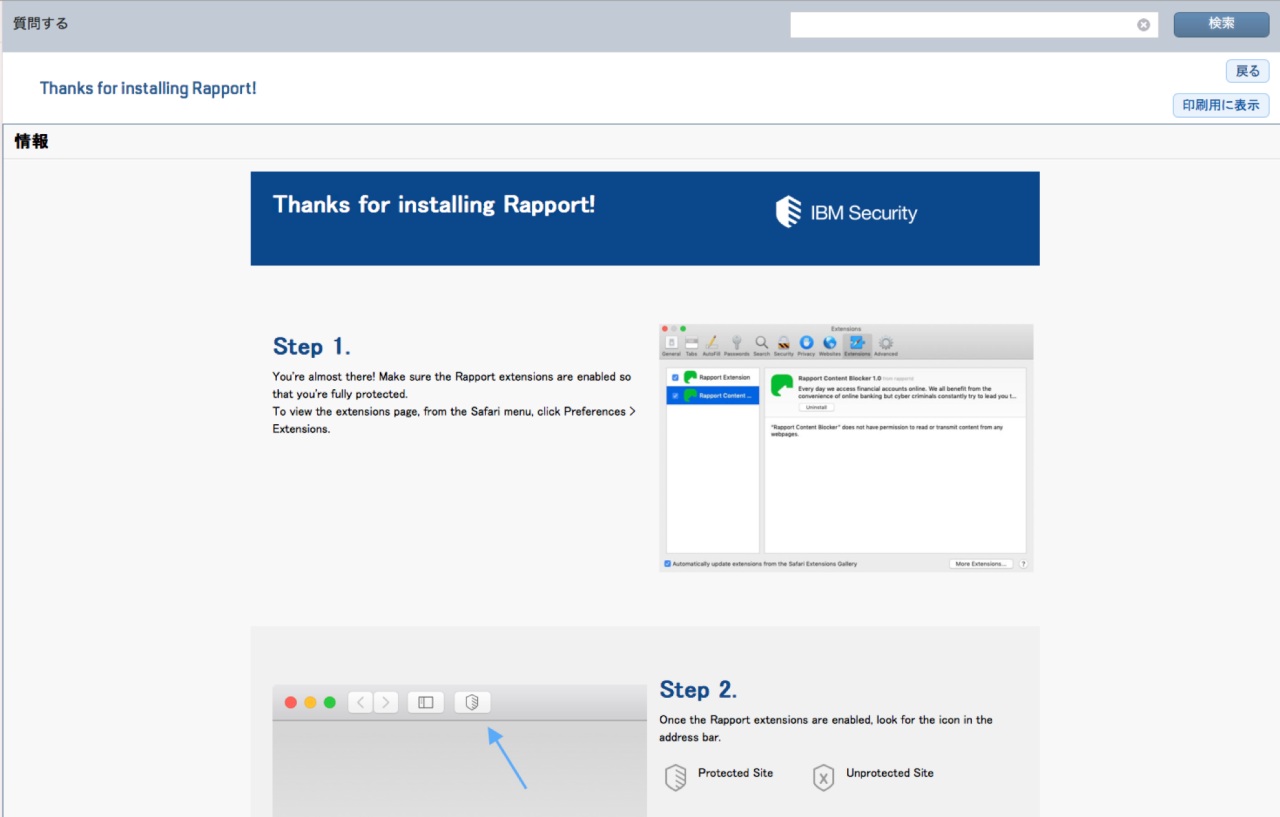Click the Step 2. heading
1280x817 pixels.
tap(698, 690)
